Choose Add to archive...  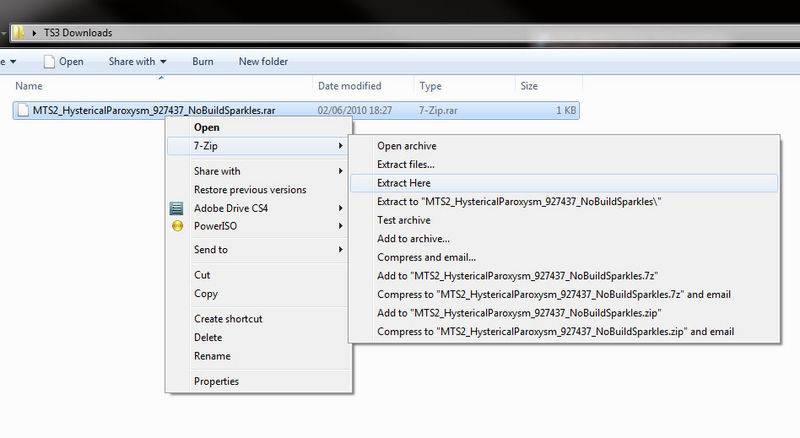tap(413, 238)
